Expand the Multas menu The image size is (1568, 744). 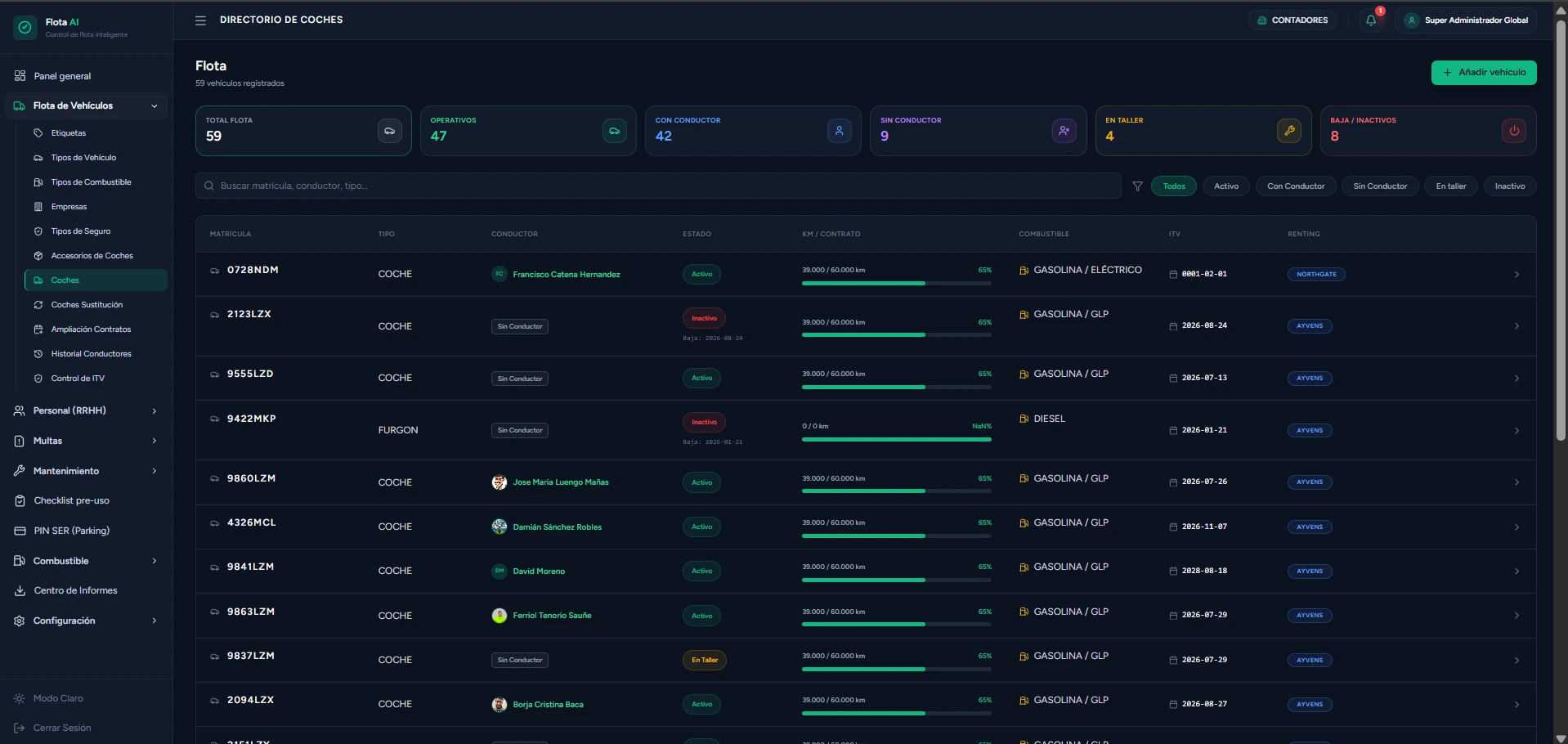(x=87, y=441)
